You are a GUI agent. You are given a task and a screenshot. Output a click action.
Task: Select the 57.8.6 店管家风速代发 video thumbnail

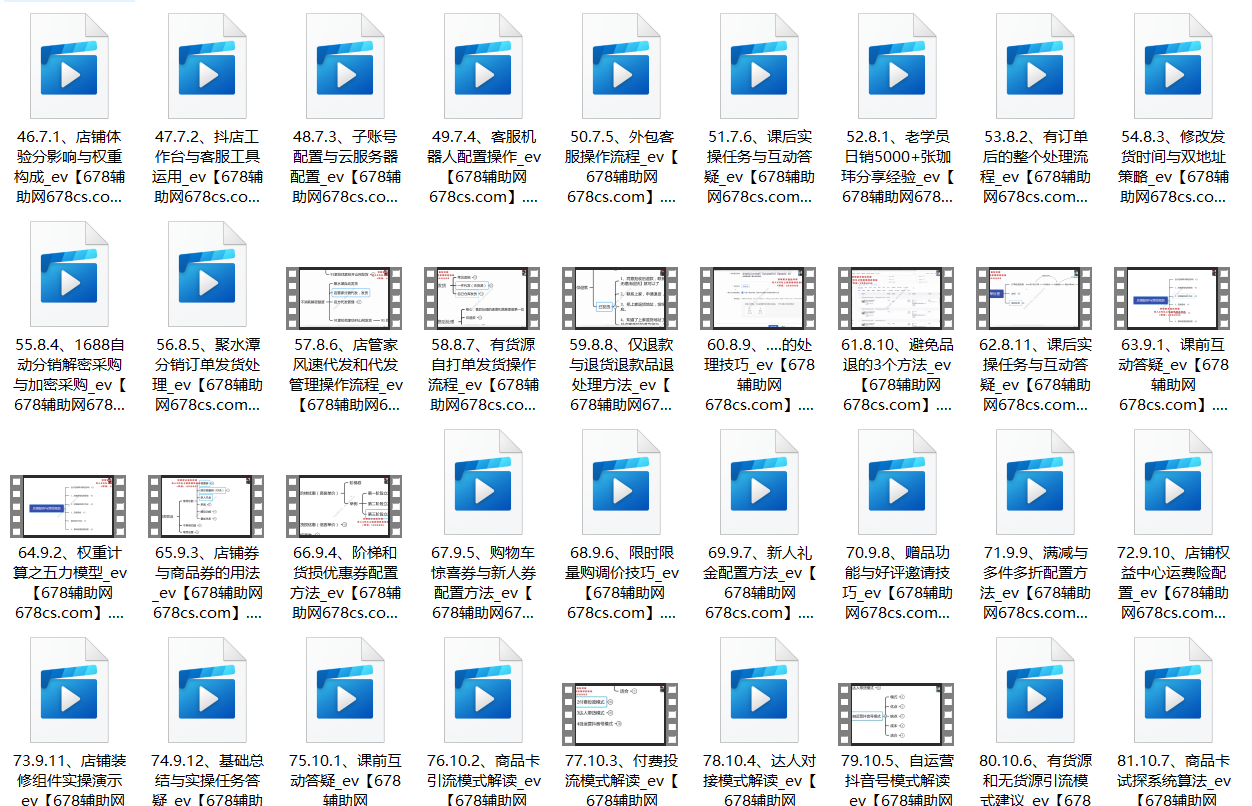(346, 297)
